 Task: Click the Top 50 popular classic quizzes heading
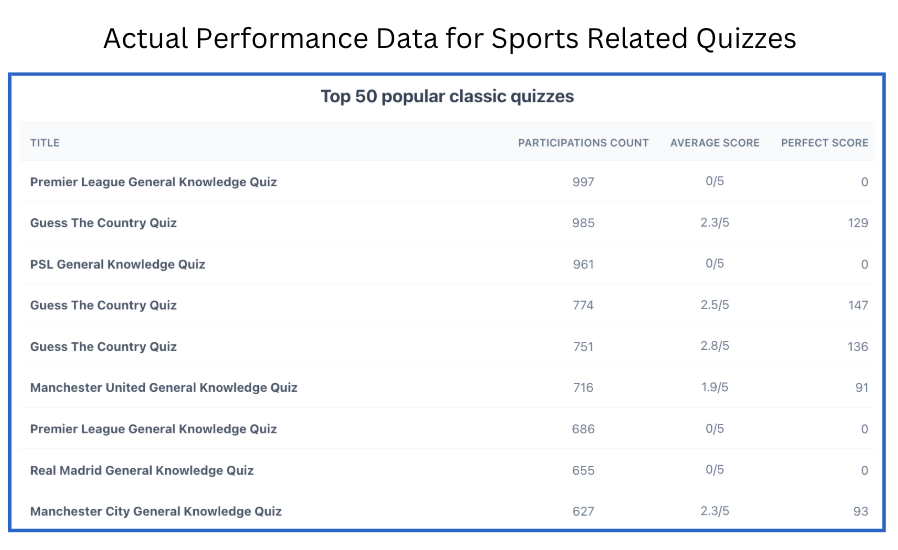point(447,96)
